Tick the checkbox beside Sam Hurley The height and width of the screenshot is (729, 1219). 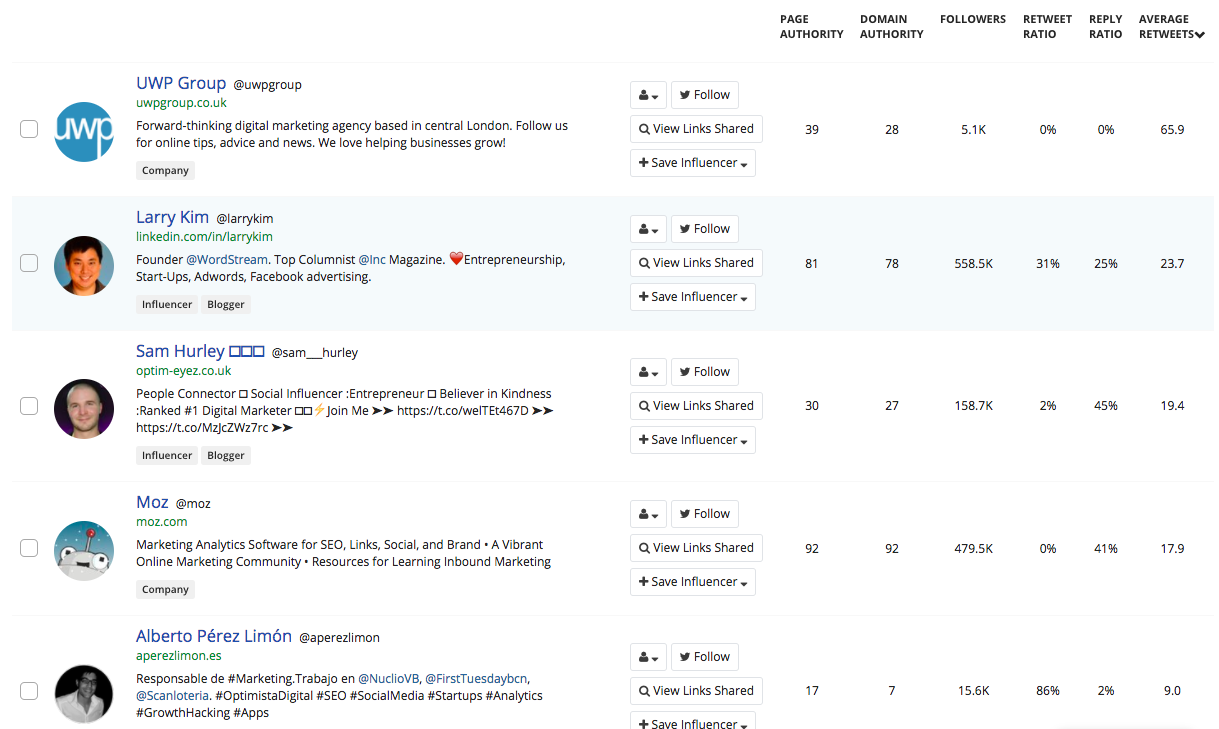point(29,406)
